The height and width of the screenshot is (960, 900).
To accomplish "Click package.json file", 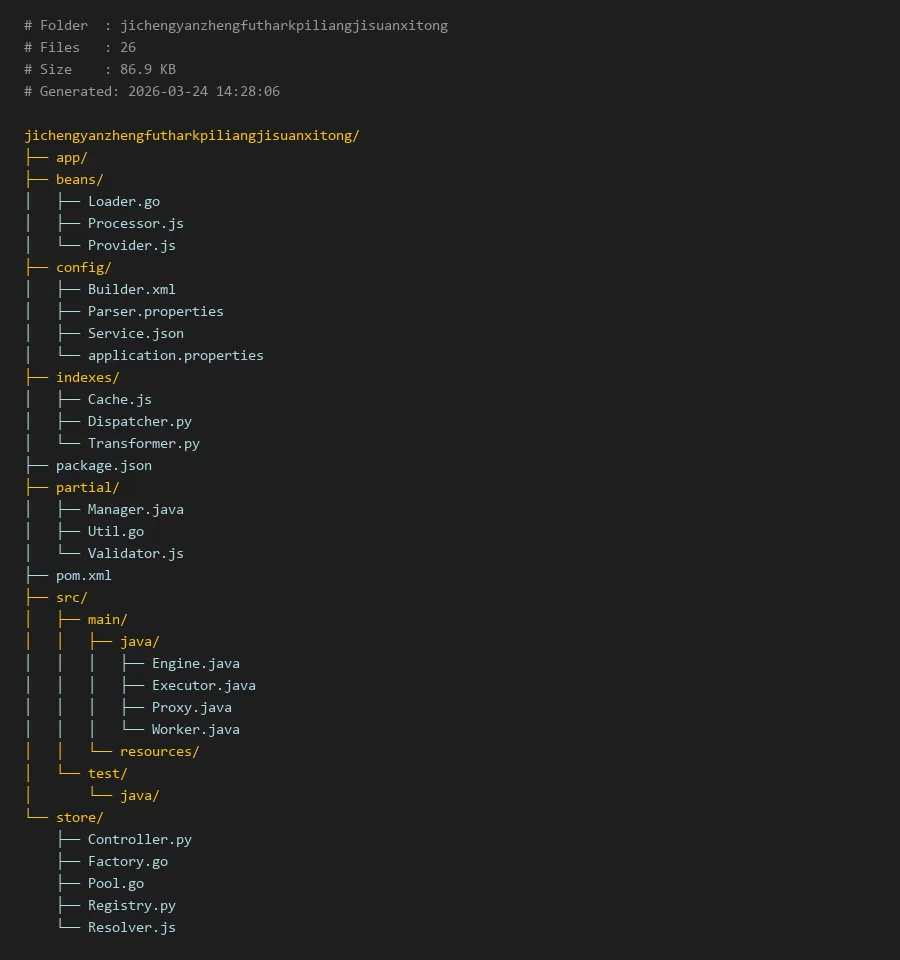I will (x=103, y=465).
